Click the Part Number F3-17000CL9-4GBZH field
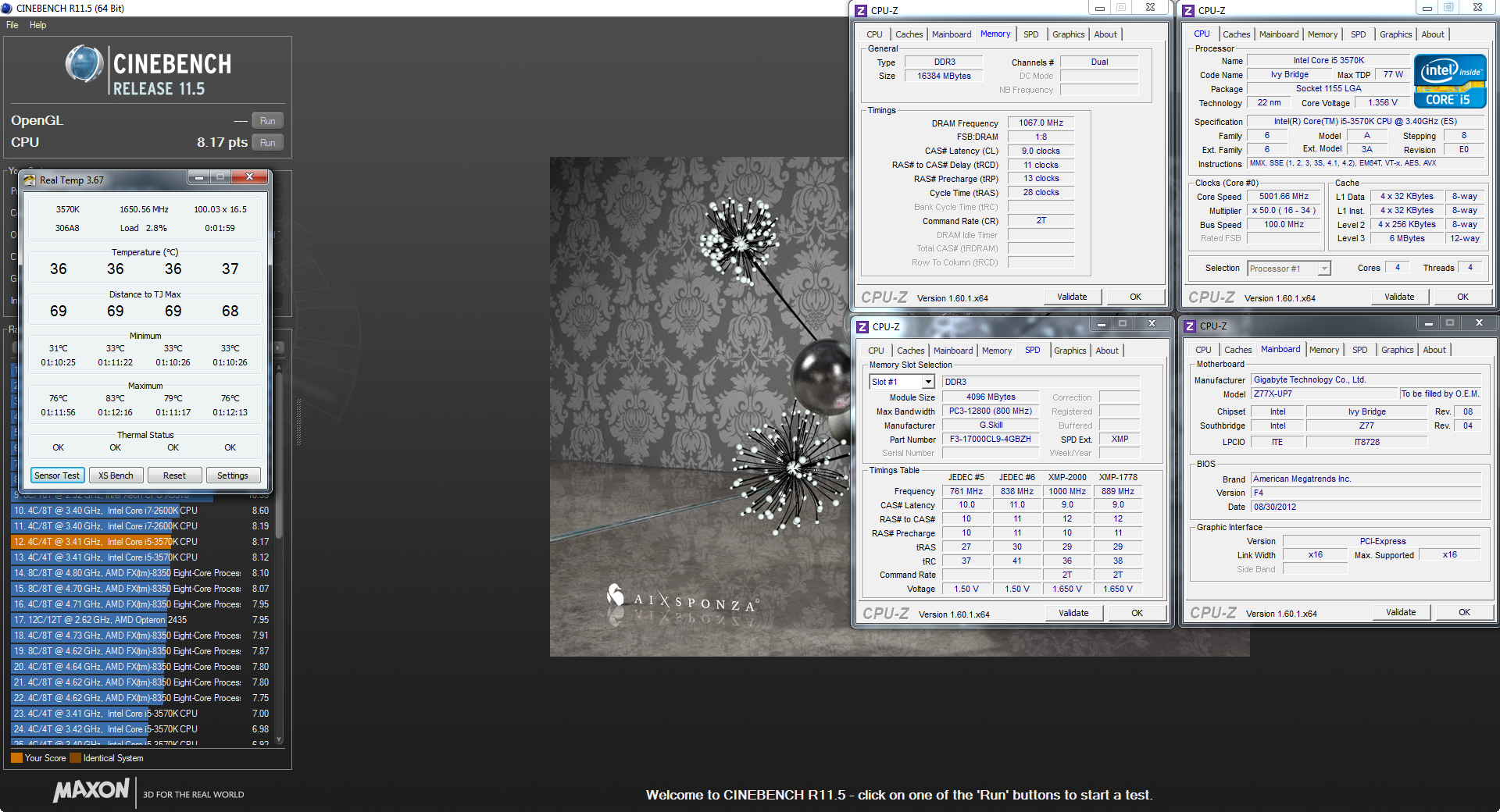 tap(990, 440)
